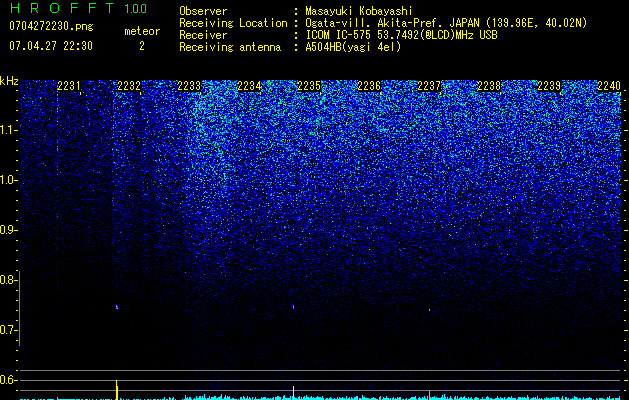The width and height of the screenshot is (629, 400).
Task: Click the meteor echo dot below the 2232 label
Action: pyautogui.click(x=117, y=307)
